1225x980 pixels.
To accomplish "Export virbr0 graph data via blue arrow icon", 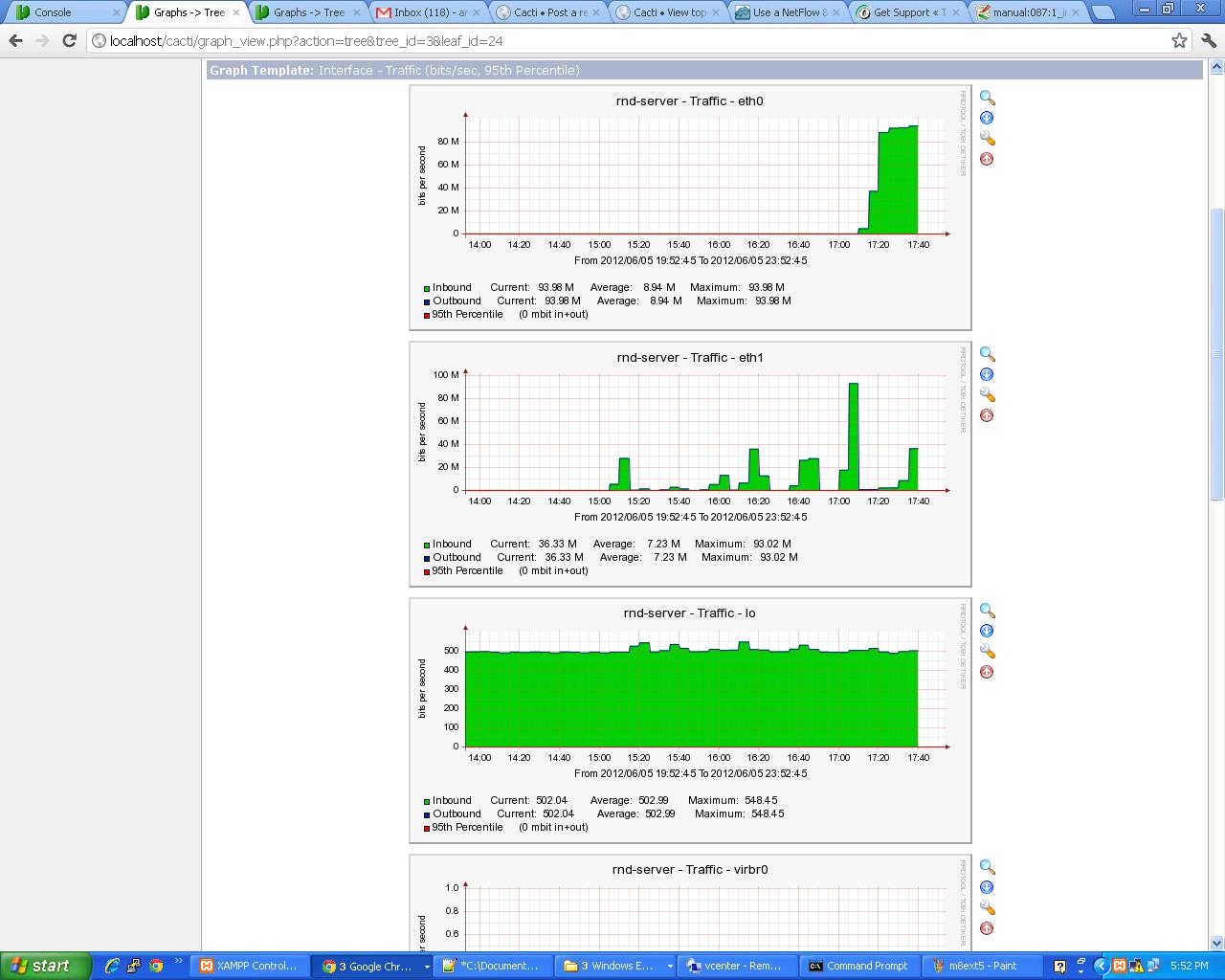I will [987, 887].
